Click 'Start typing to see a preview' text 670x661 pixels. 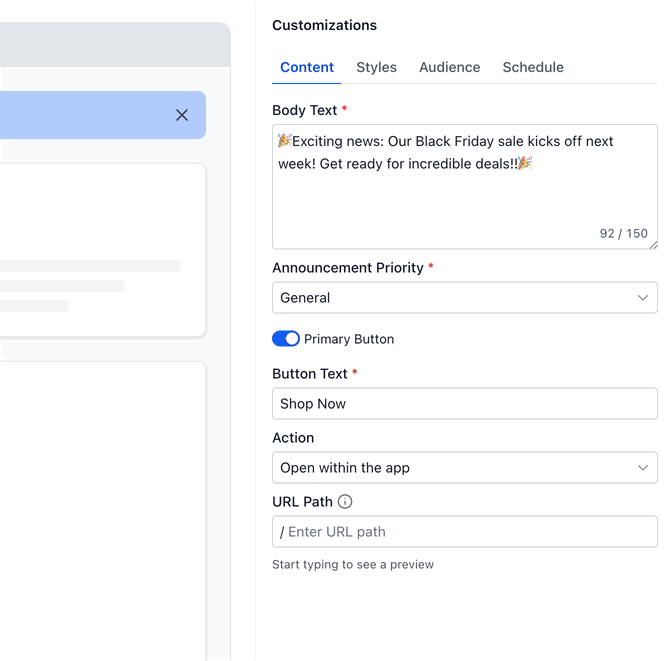coord(353,564)
